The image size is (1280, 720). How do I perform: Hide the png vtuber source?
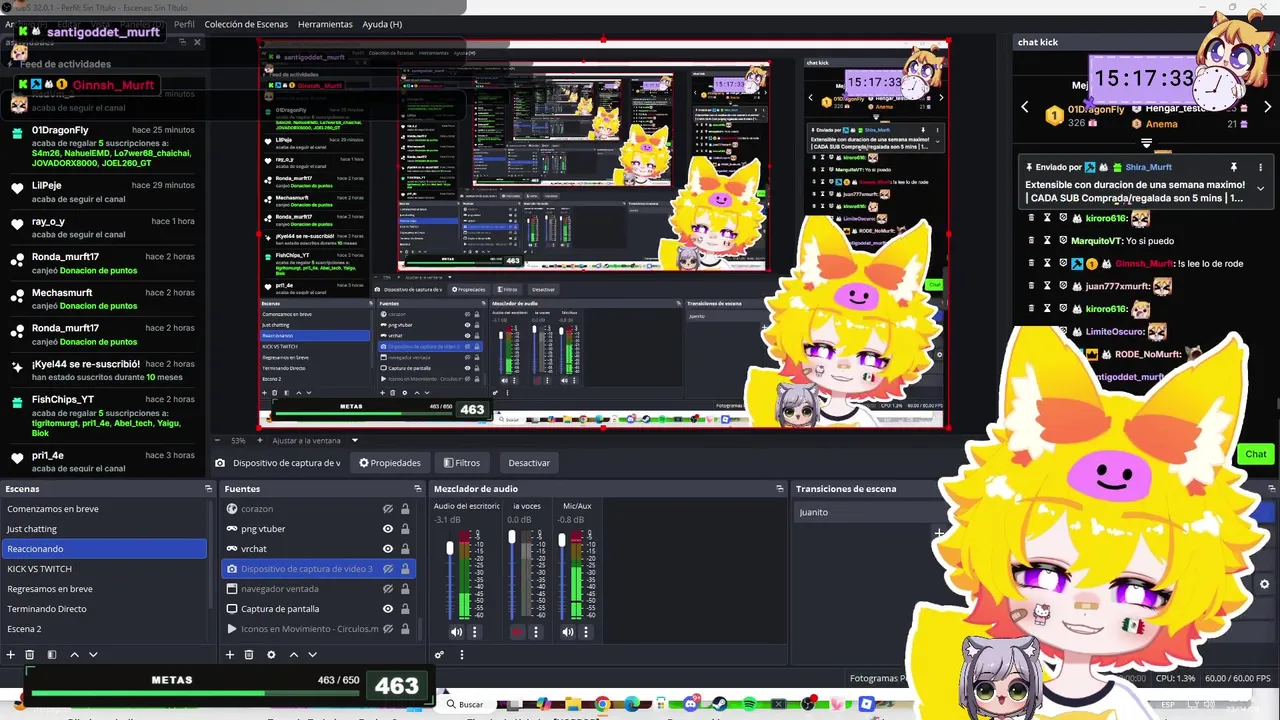pyautogui.click(x=388, y=529)
